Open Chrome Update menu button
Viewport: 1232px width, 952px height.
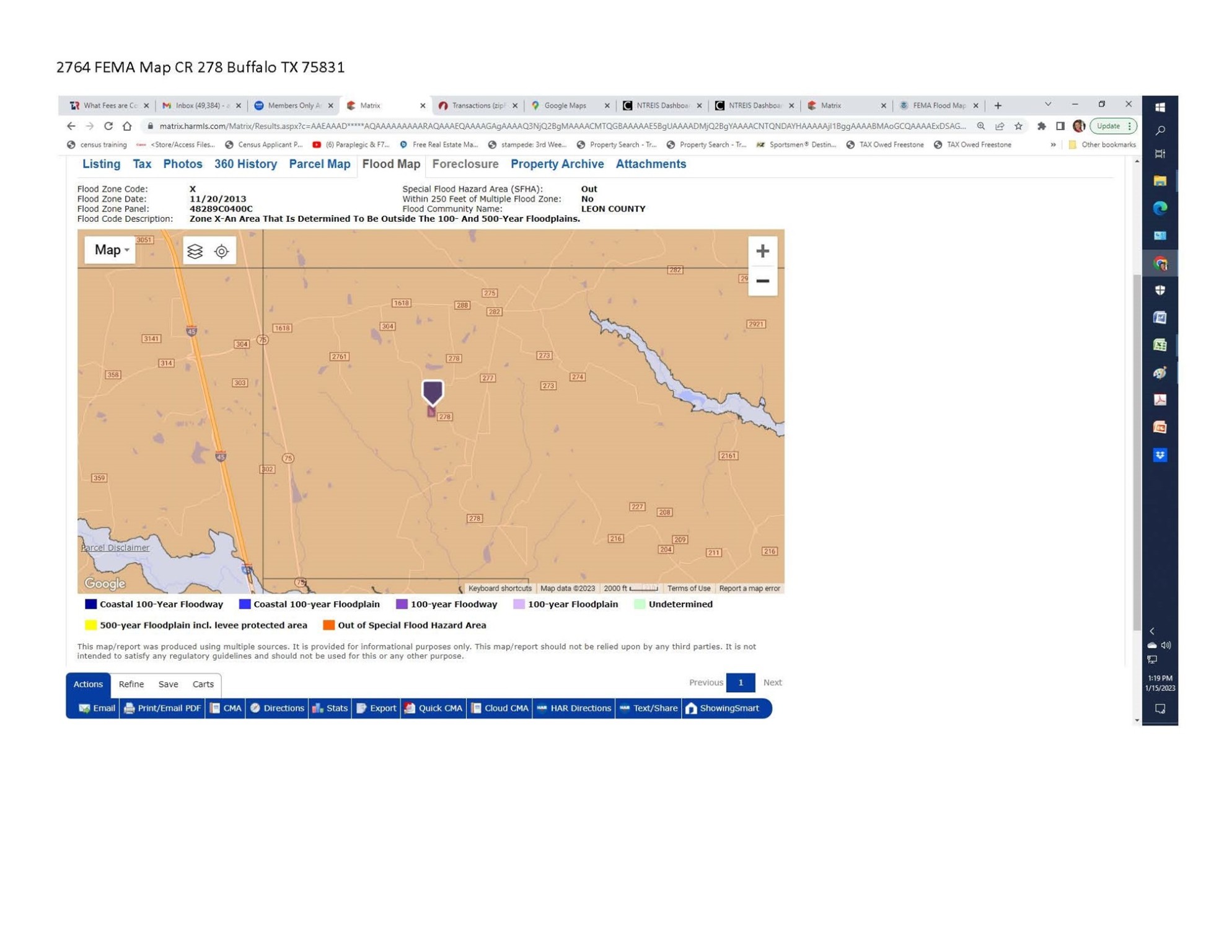coord(1114,126)
